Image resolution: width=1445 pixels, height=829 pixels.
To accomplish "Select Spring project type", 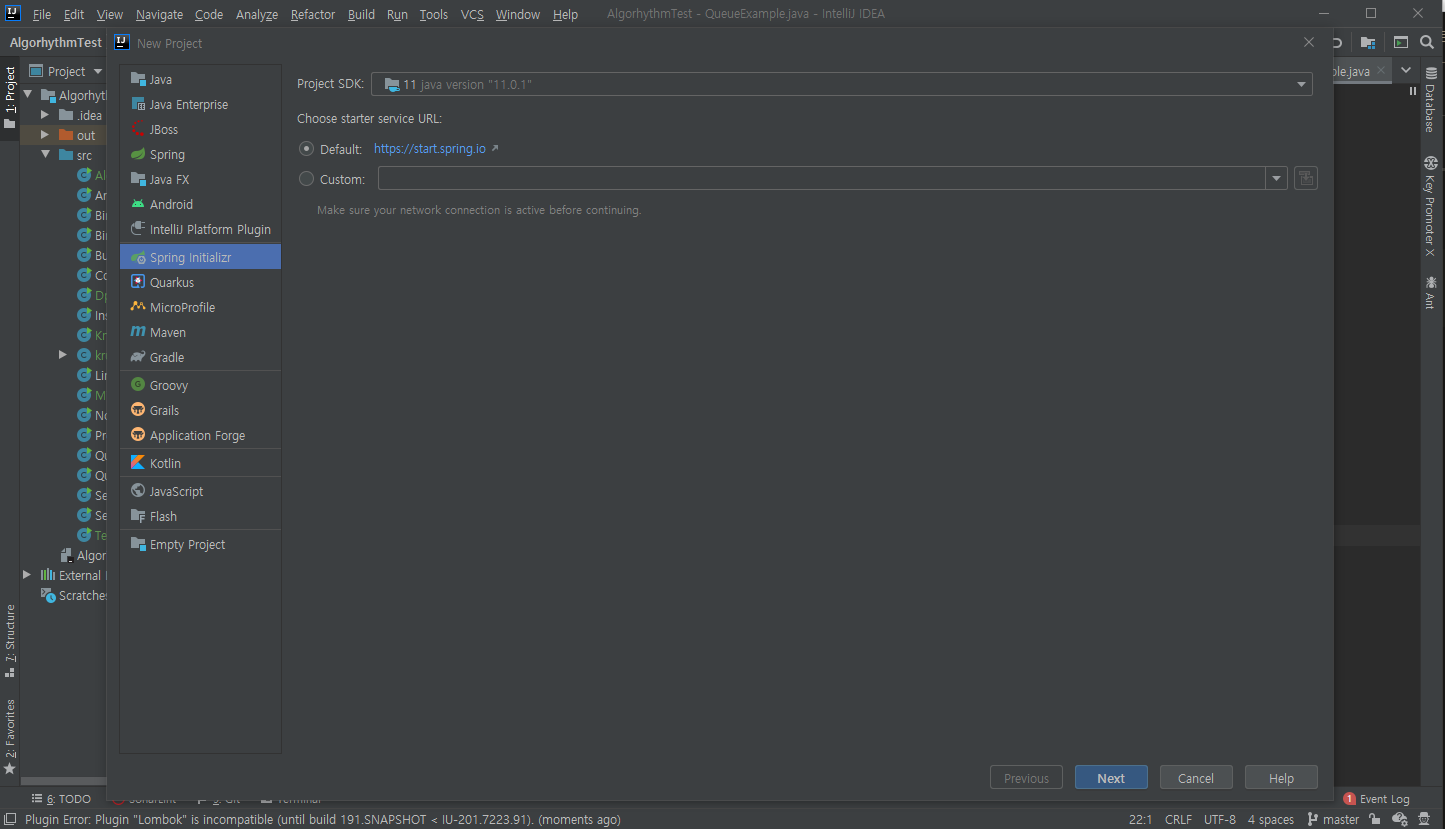I will [x=200, y=154].
